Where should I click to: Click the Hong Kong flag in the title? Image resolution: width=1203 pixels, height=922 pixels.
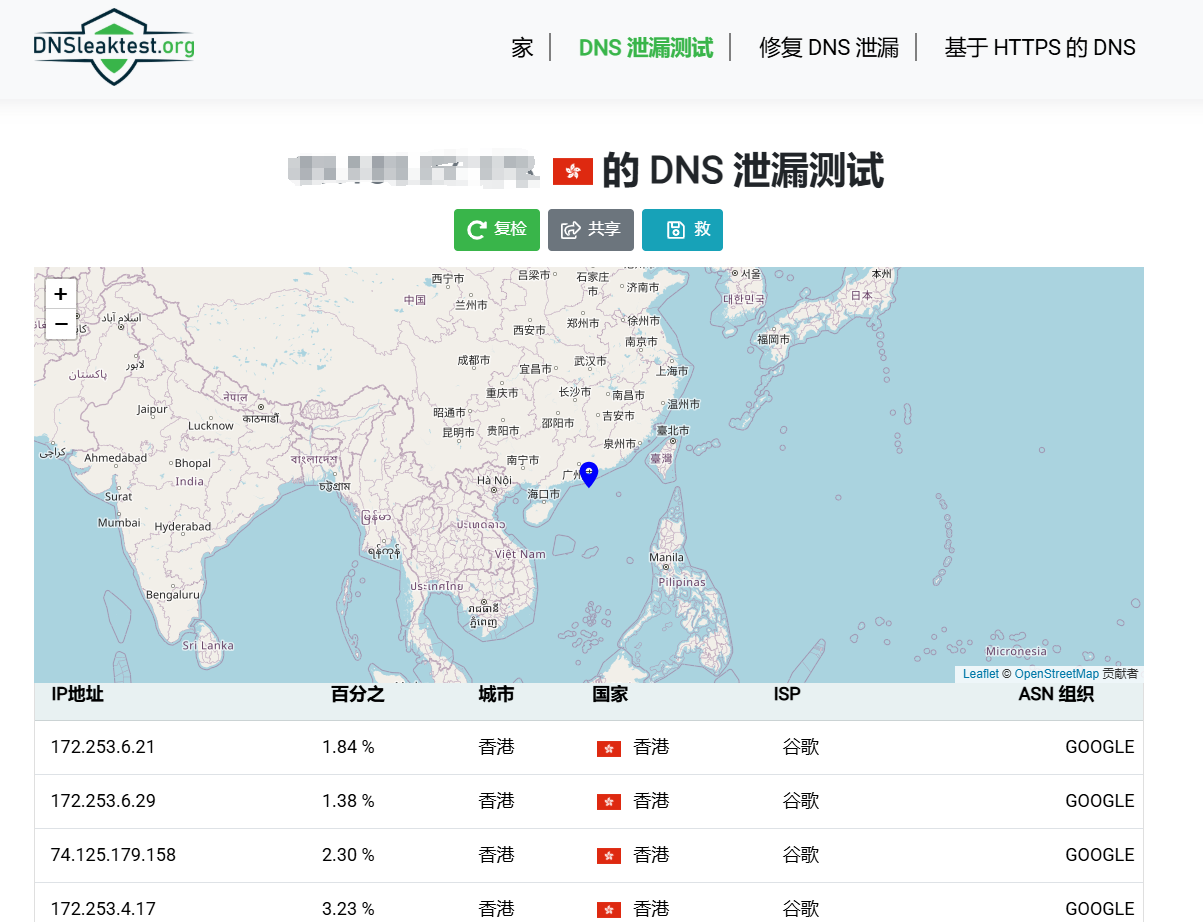(573, 172)
